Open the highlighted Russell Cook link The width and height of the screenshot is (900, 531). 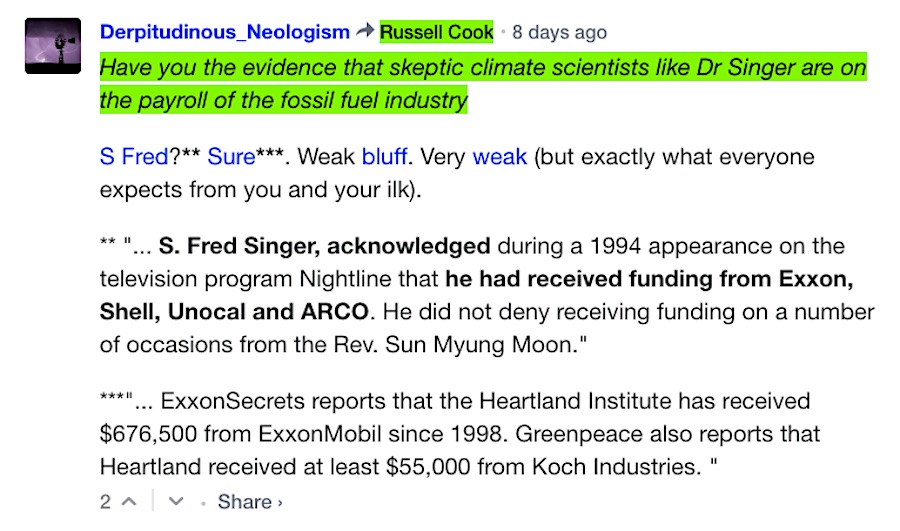437,32
